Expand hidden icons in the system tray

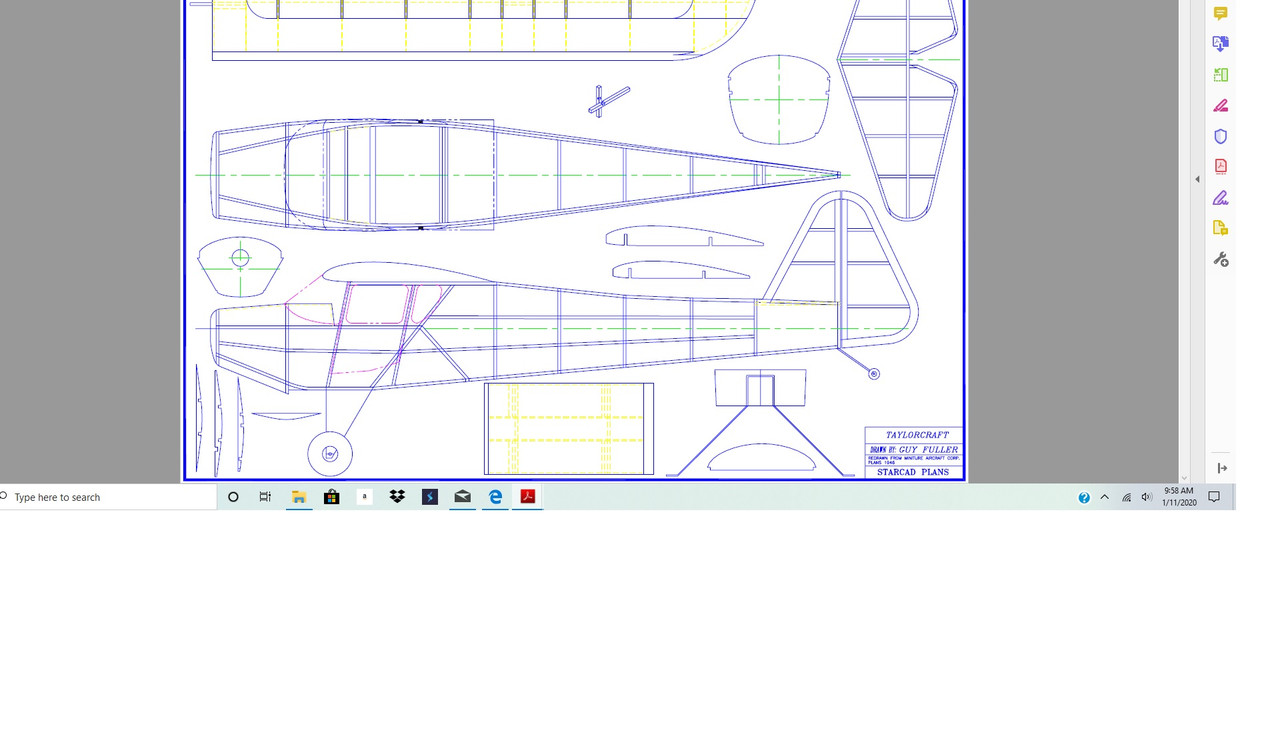tap(1104, 497)
